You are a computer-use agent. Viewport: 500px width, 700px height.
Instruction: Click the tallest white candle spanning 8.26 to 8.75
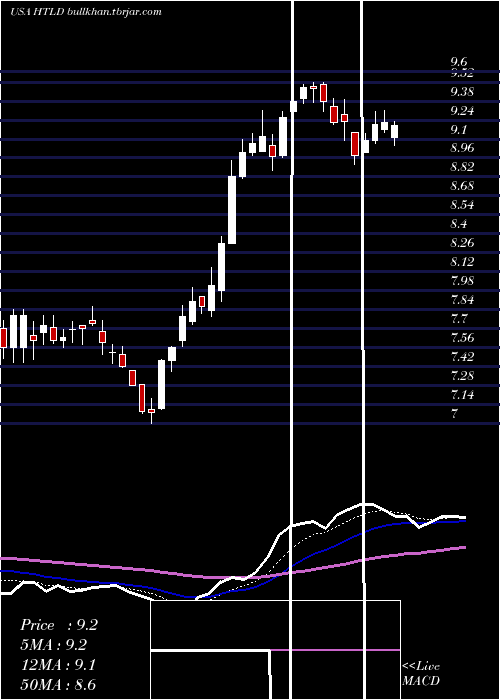[x=232, y=210]
